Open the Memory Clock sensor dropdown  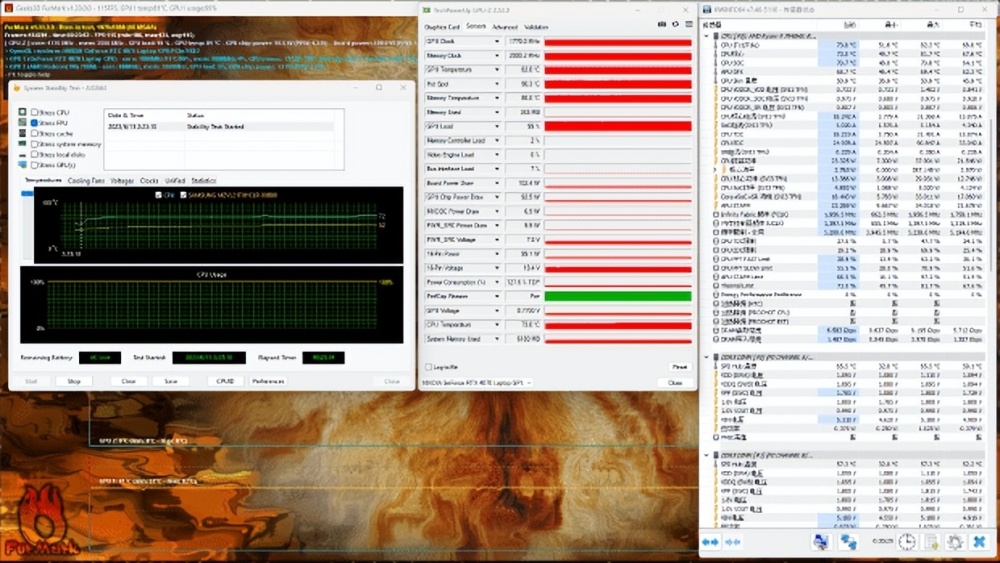497,55
